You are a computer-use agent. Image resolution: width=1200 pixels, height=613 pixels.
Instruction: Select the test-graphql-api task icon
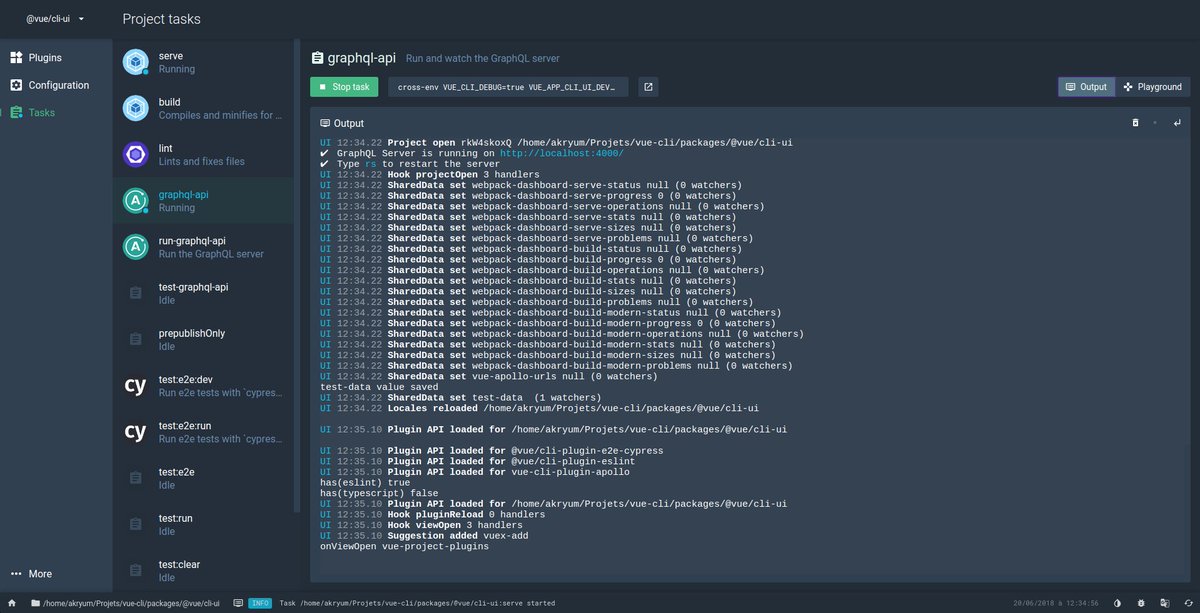(x=135, y=293)
